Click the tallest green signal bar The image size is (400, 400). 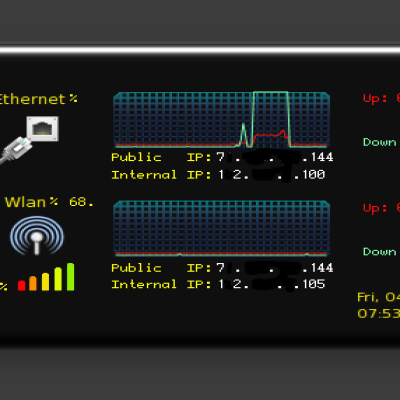pos(70,277)
